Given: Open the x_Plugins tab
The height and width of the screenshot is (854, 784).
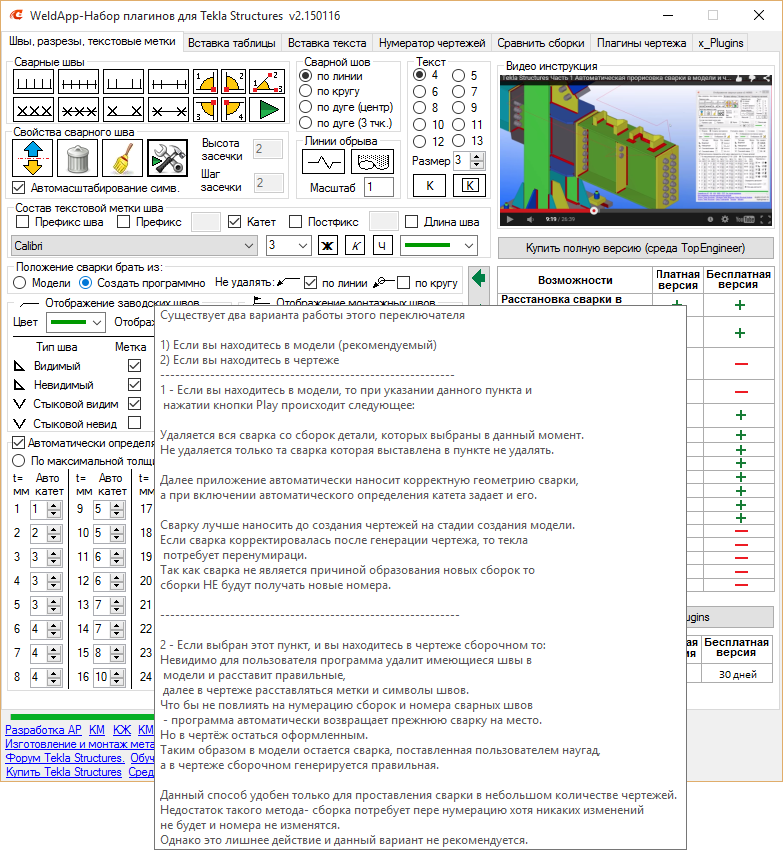Looking at the screenshot, I should [720, 43].
